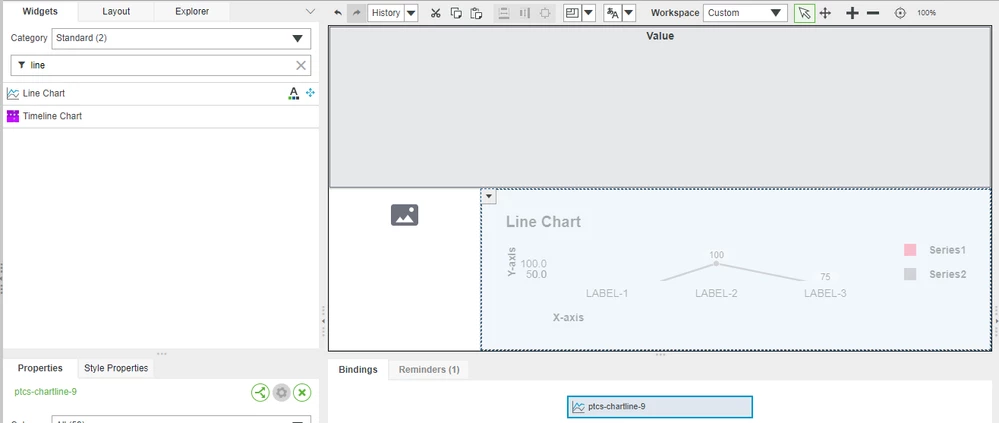
Task: Click the reset zoom target icon
Action: tap(900, 13)
